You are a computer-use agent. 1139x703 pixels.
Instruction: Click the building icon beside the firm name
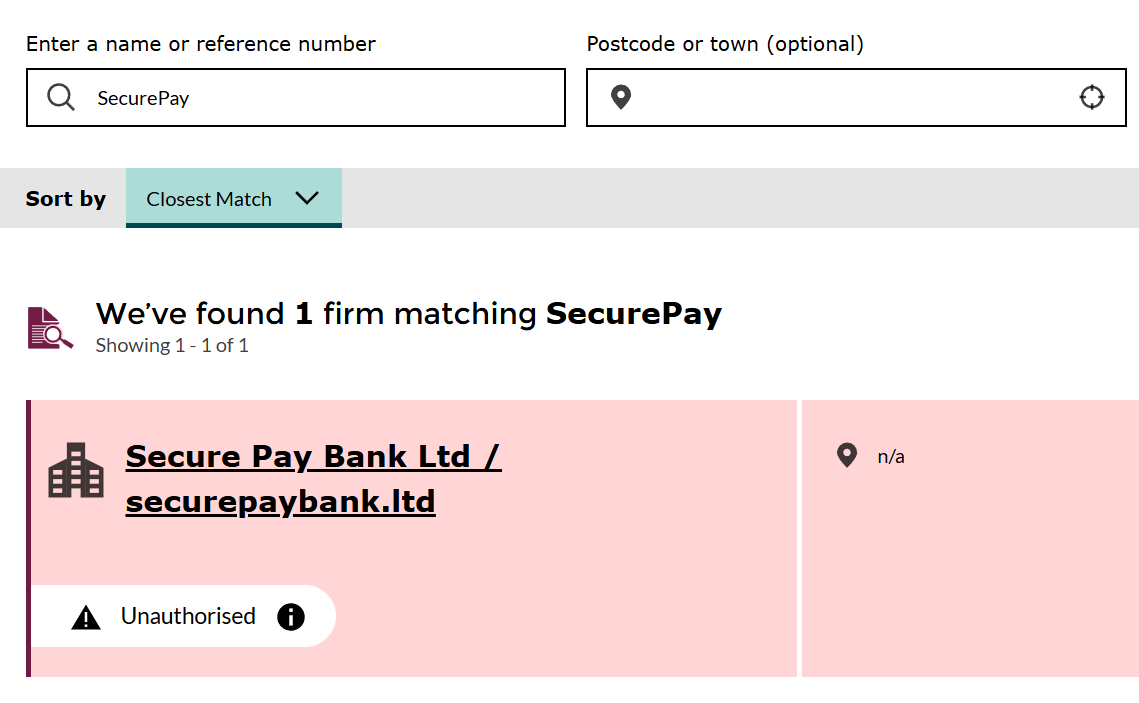(x=76, y=469)
